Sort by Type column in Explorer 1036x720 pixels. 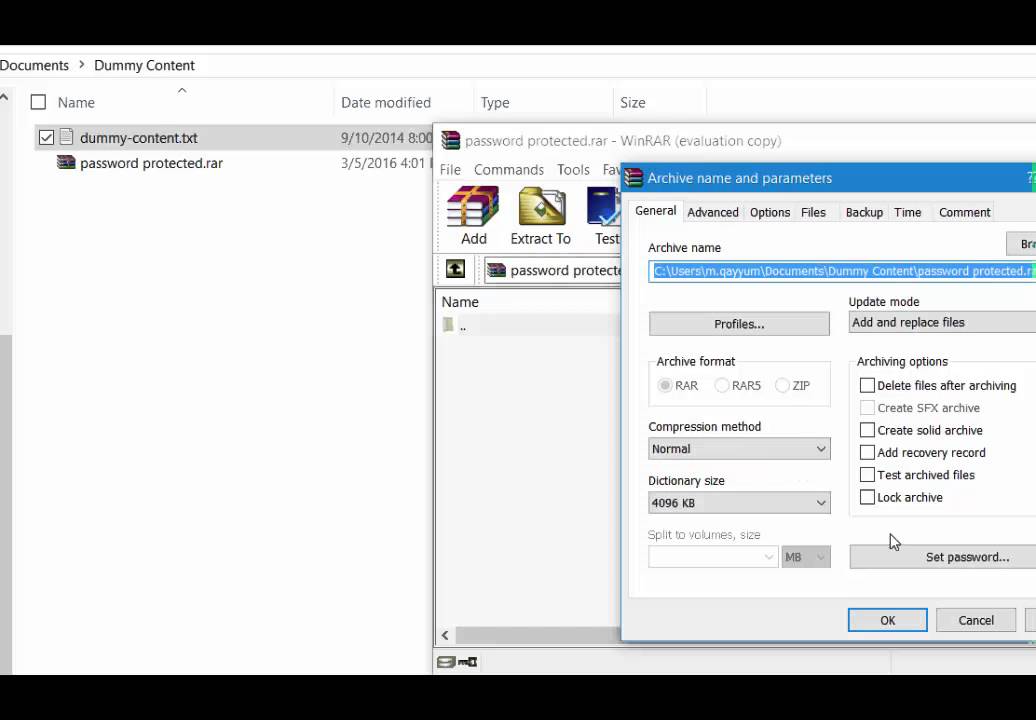(495, 102)
